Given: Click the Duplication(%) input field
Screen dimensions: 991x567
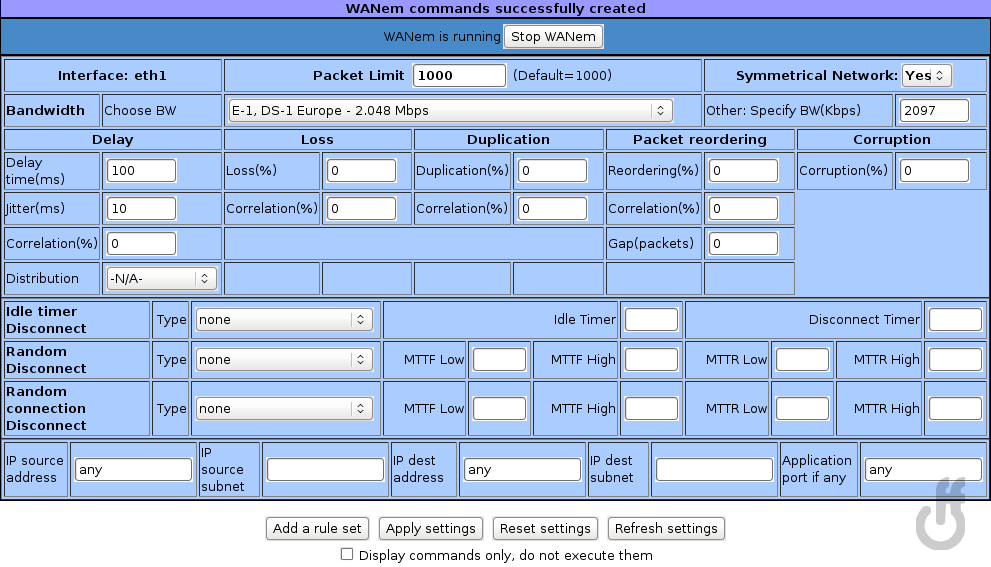Looking at the screenshot, I should click(x=552, y=171).
